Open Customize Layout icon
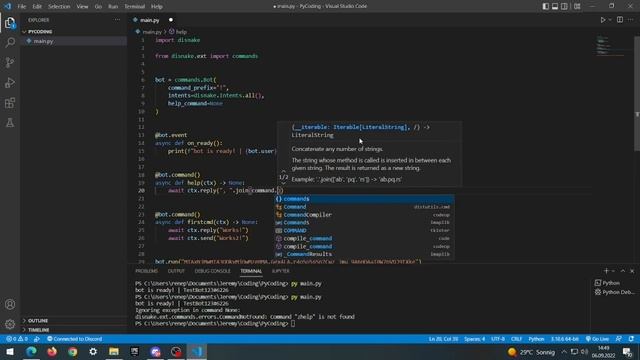 click(x=577, y=6)
